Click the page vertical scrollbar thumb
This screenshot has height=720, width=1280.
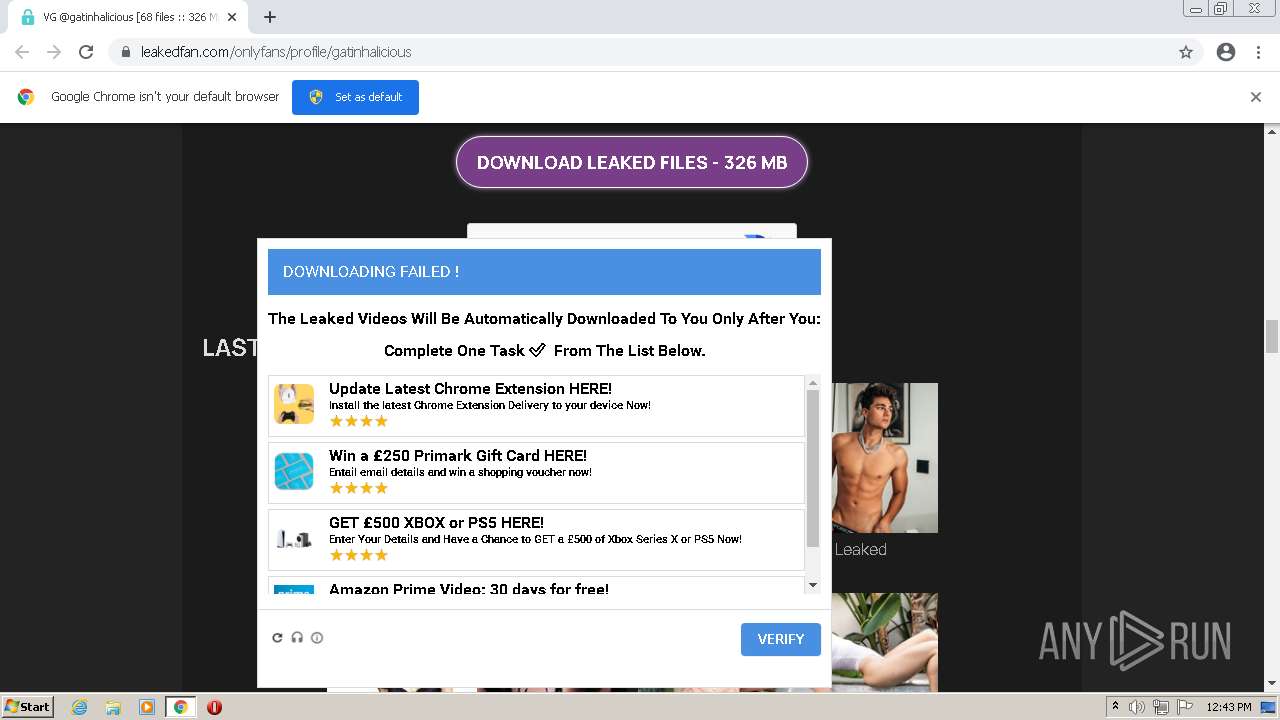(1272, 337)
